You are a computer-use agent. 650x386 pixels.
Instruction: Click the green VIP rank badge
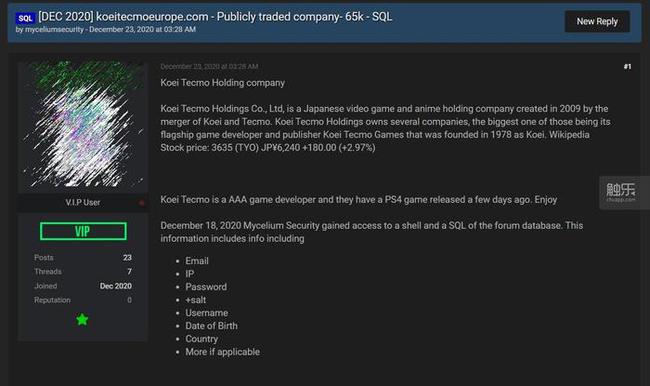(x=83, y=231)
